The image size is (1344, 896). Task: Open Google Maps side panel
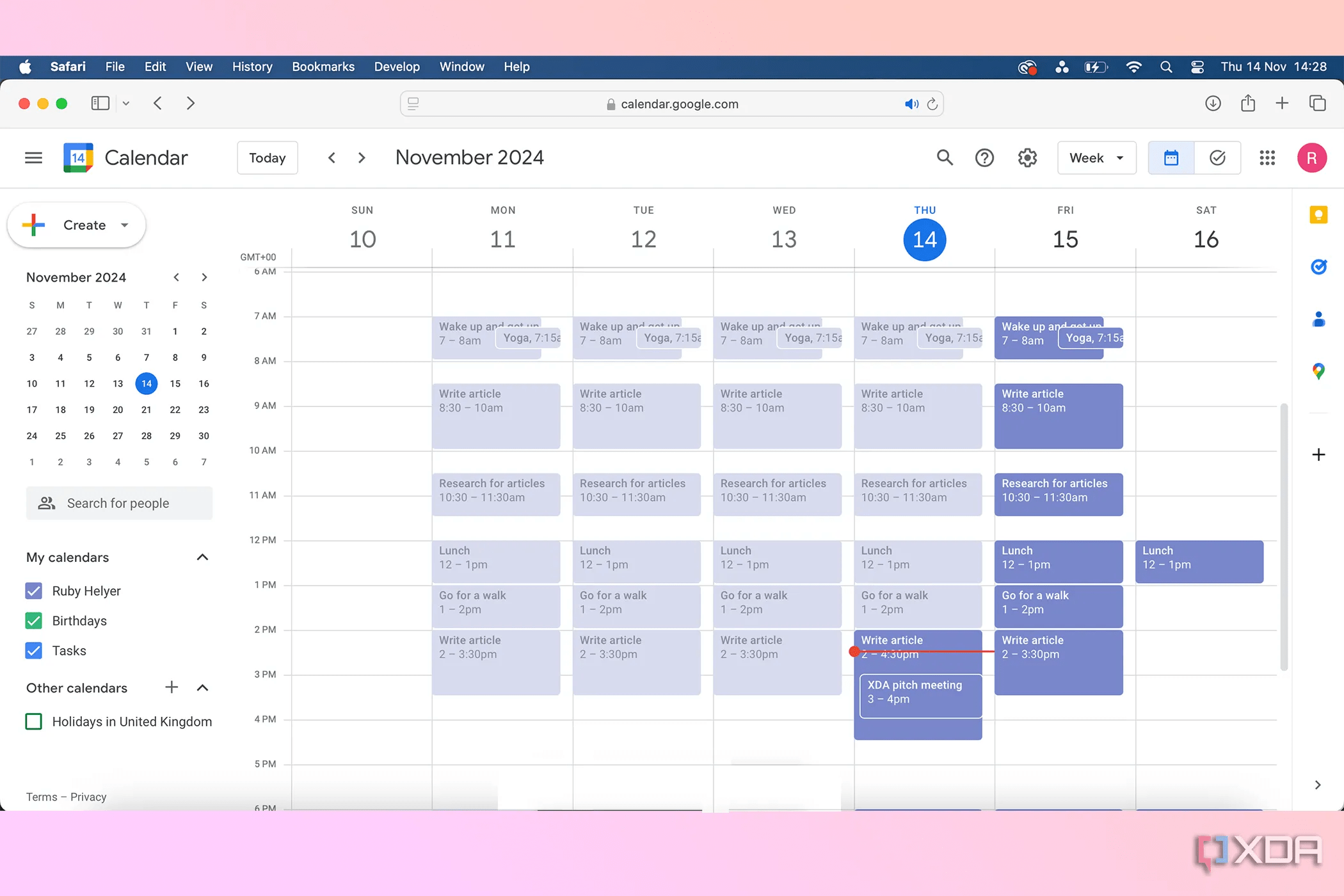[1318, 371]
